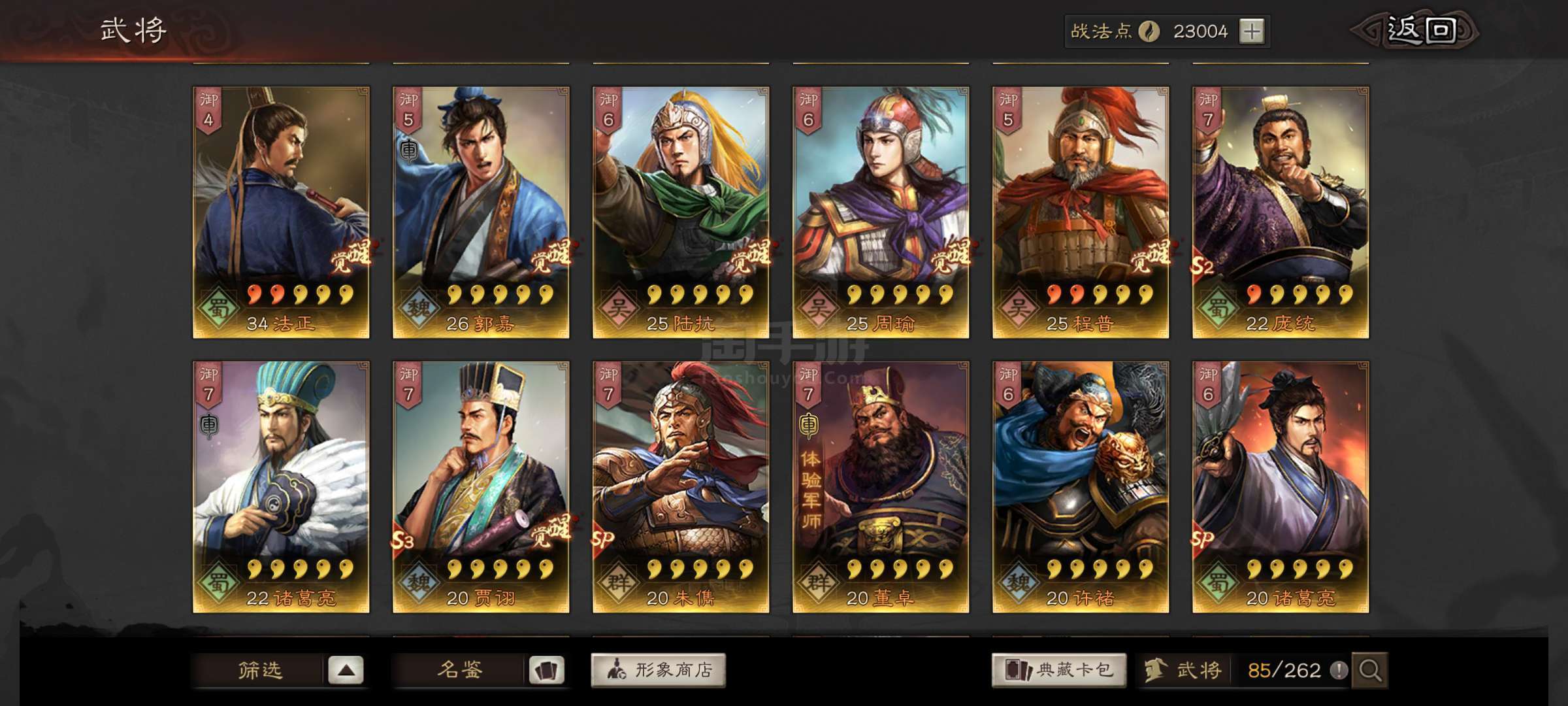The width and height of the screenshot is (1568, 706).
Task: Click the info icon next to 85/262
Action: click(x=1339, y=670)
